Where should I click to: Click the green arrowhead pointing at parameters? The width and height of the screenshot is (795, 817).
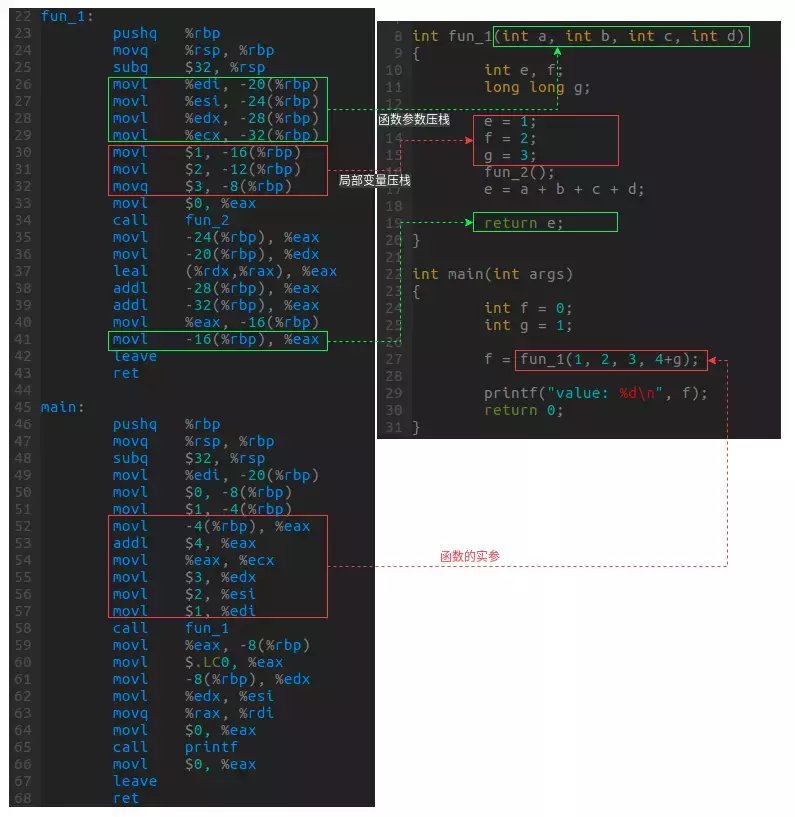pos(557,51)
